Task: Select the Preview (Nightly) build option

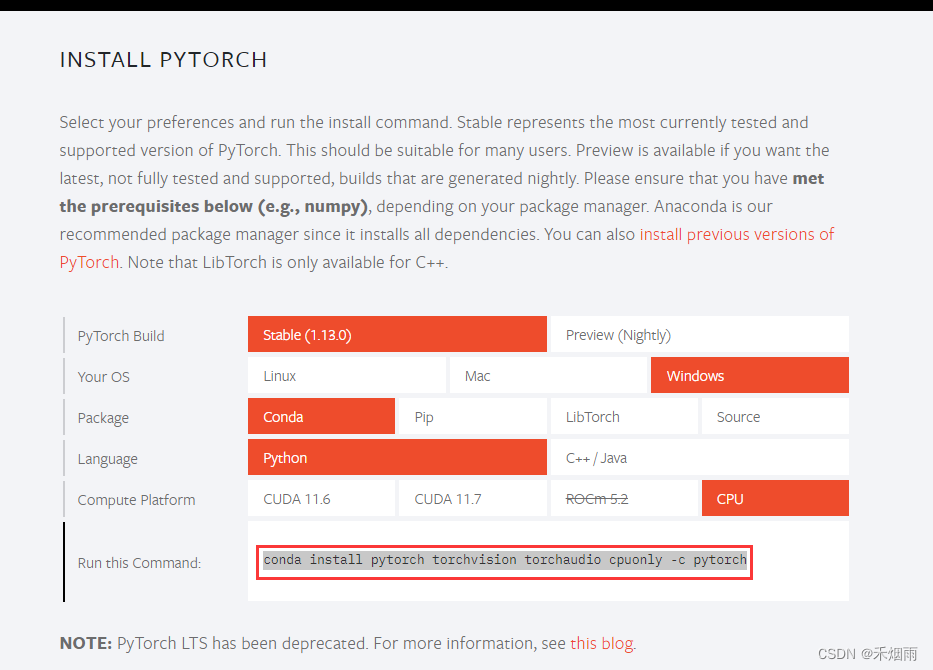Action: (x=700, y=334)
